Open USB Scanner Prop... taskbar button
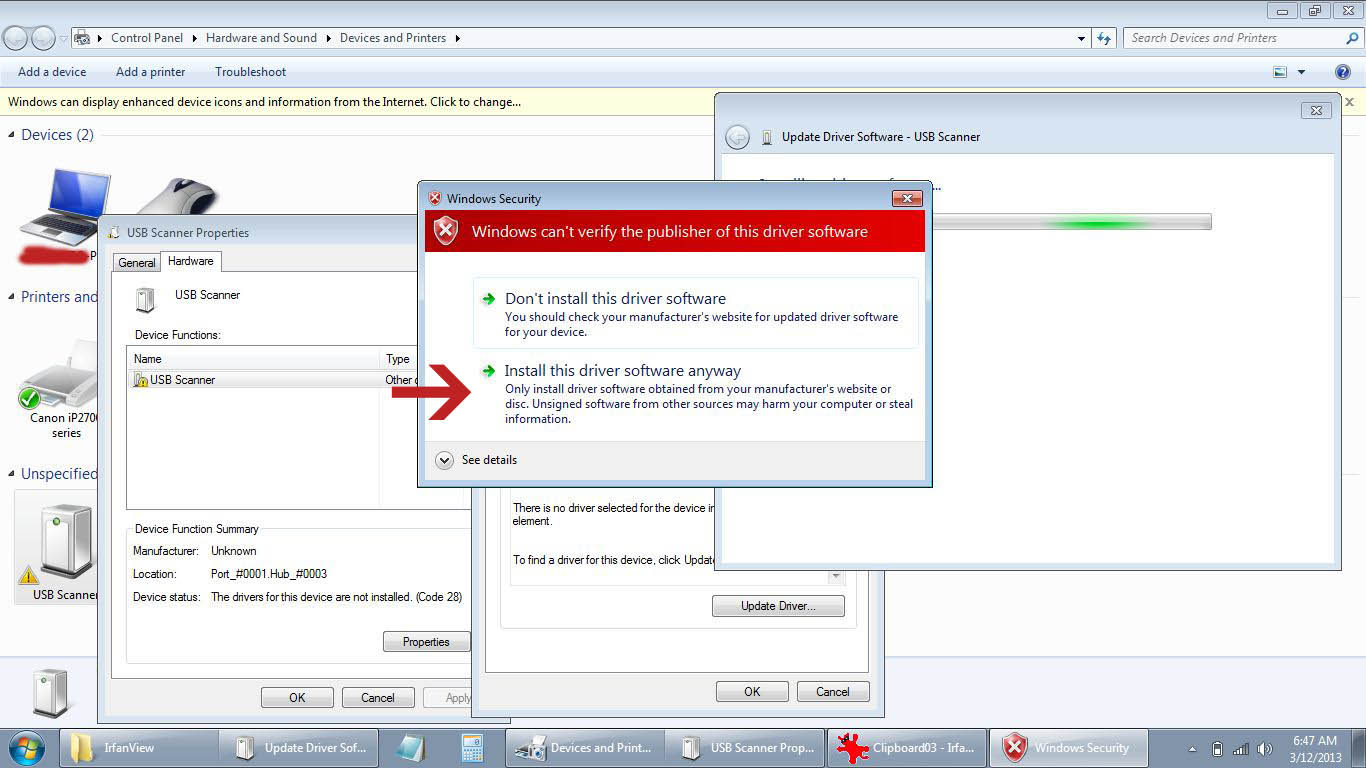 click(x=745, y=747)
